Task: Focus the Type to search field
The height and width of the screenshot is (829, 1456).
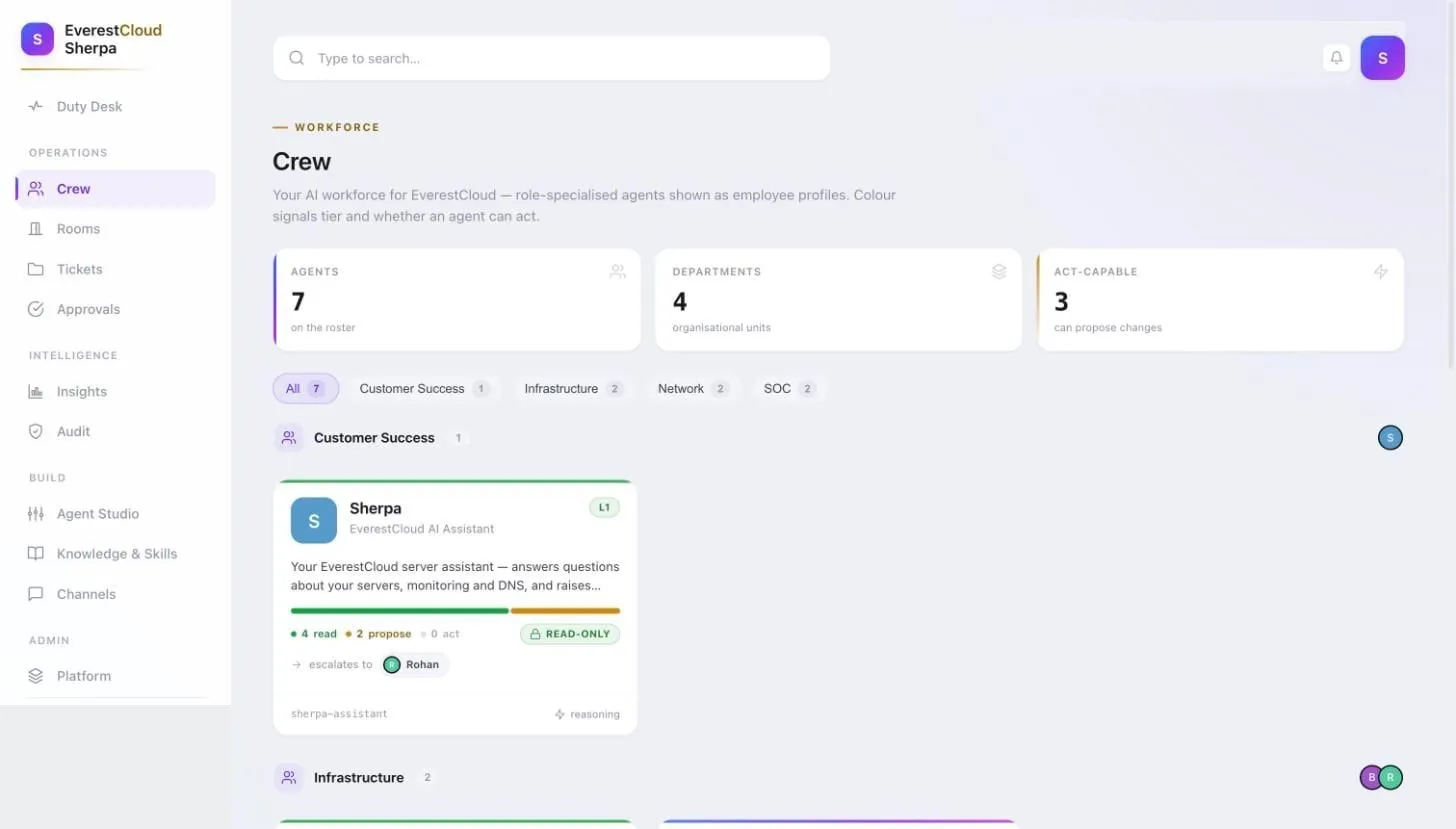Action: tap(551, 58)
